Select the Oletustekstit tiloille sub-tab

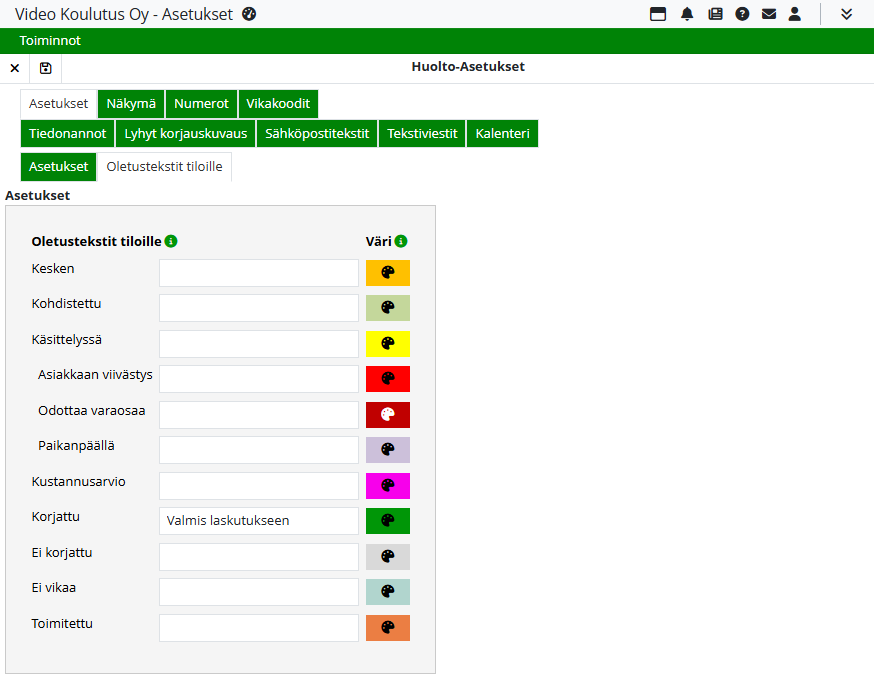click(x=164, y=167)
